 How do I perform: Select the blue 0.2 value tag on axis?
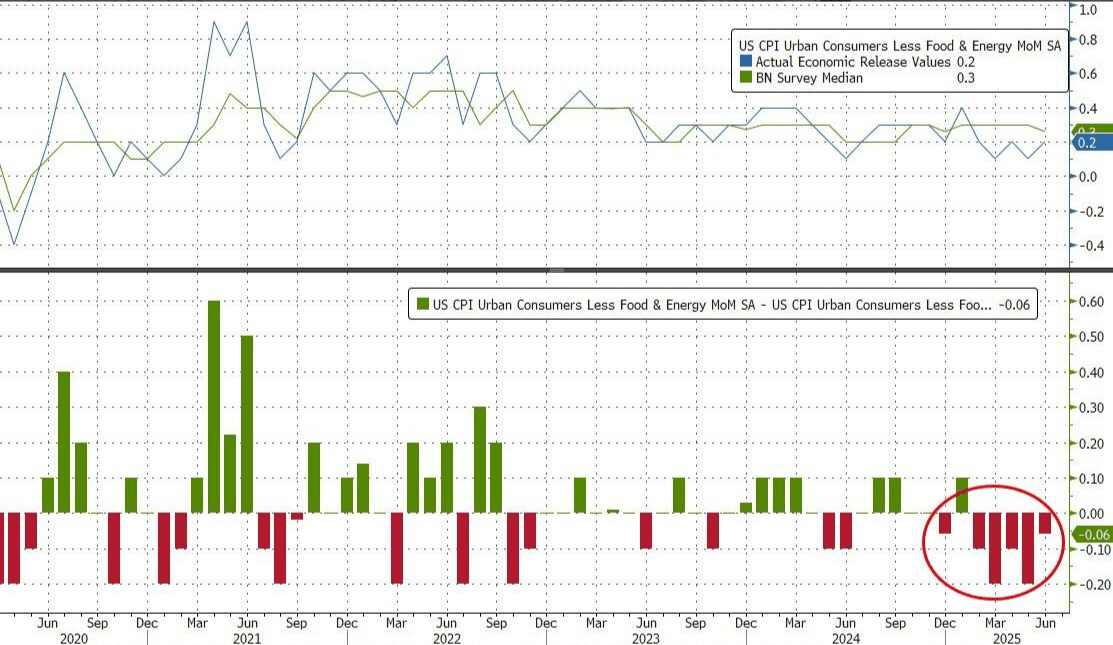point(1090,143)
